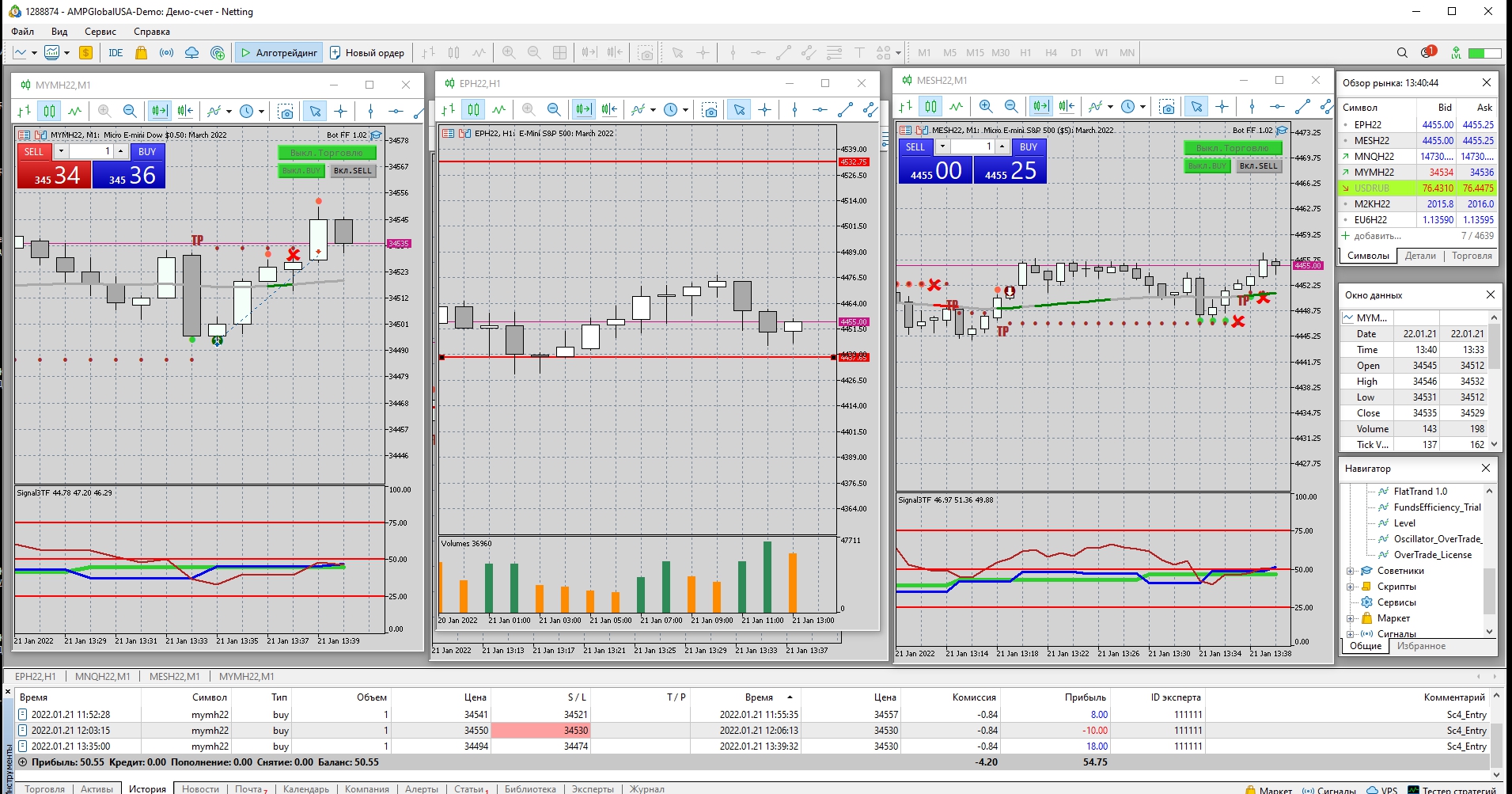Click the dollar Symbols icon in main toolbar
1512x794 pixels.
(85, 53)
